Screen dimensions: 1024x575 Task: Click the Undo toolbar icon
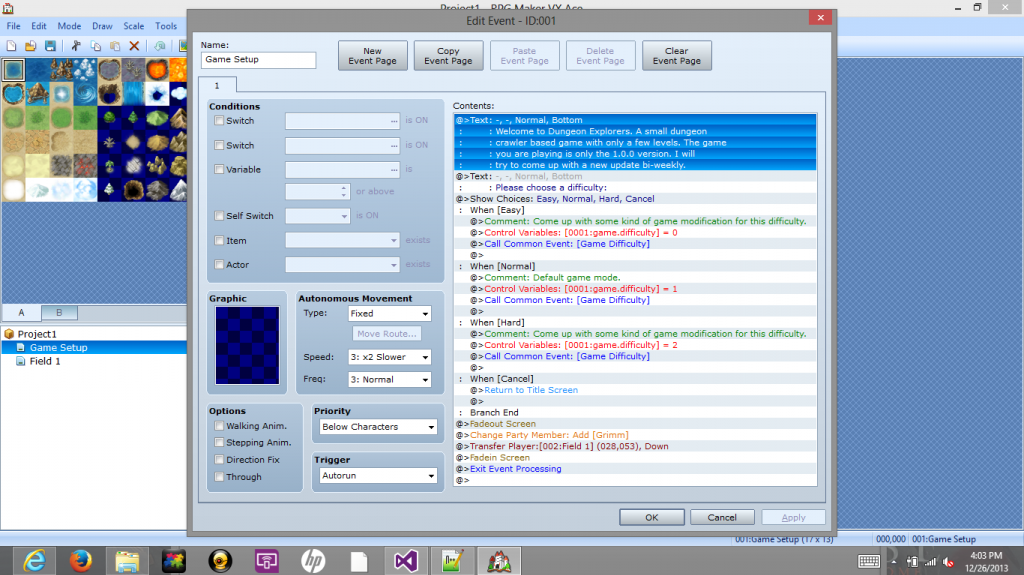(x=160, y=46)
